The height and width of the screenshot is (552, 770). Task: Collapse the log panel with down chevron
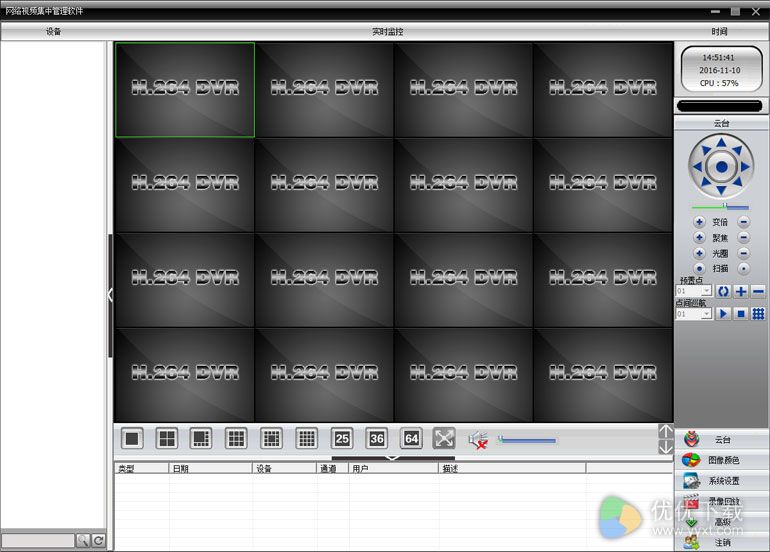[392, 458]
